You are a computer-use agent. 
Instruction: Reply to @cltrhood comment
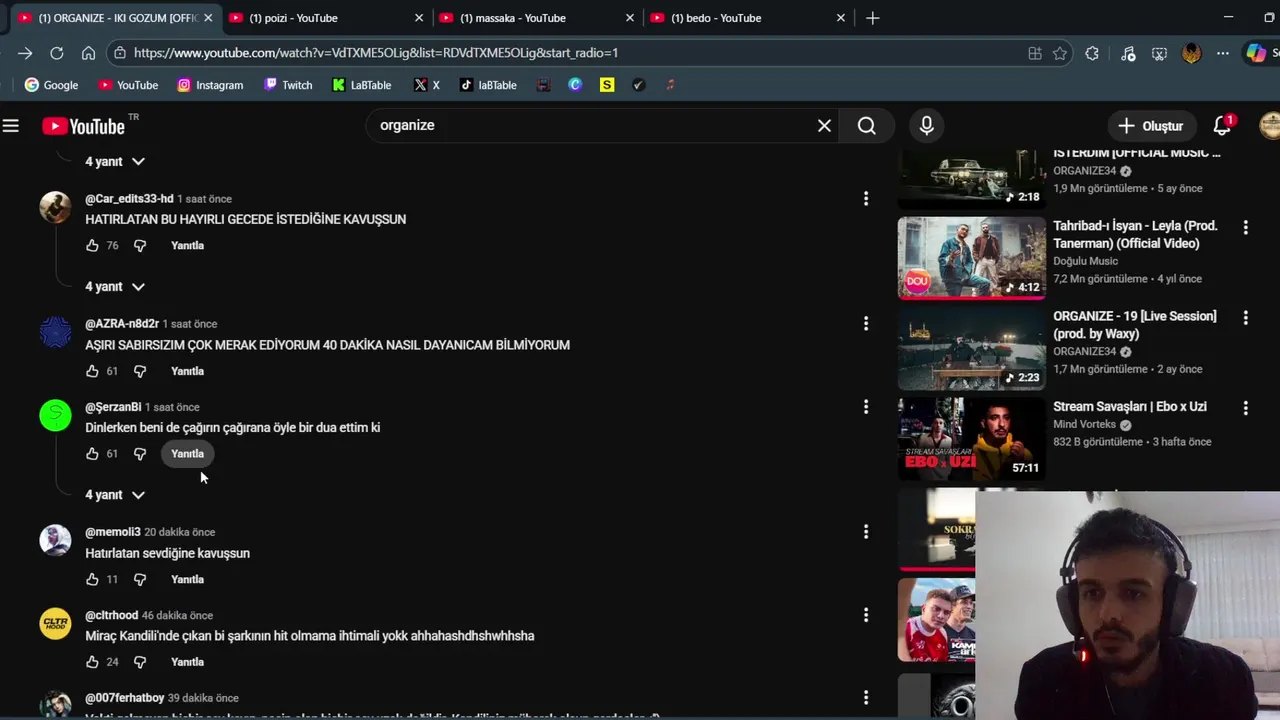point(187,662)
